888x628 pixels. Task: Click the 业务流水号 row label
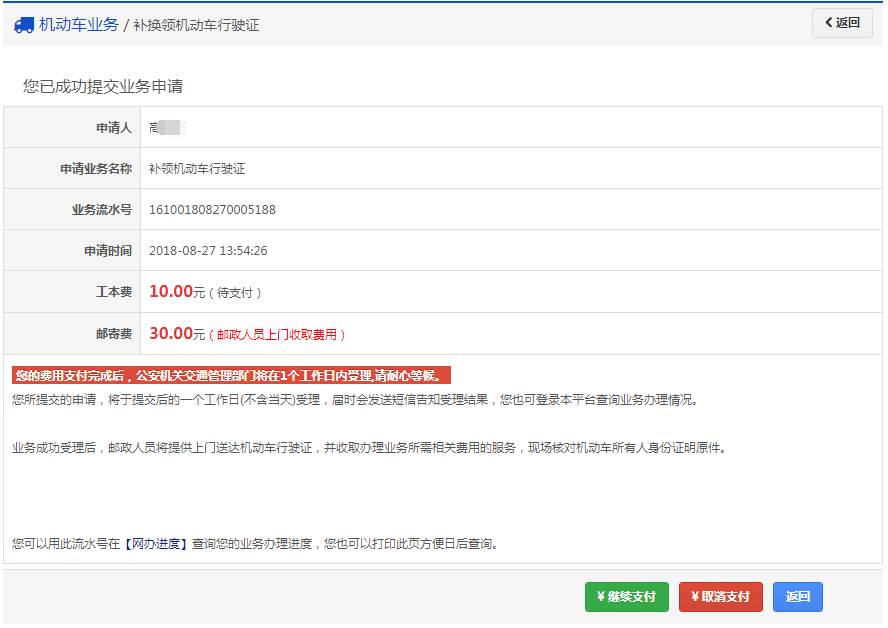[x=101, y=210]
